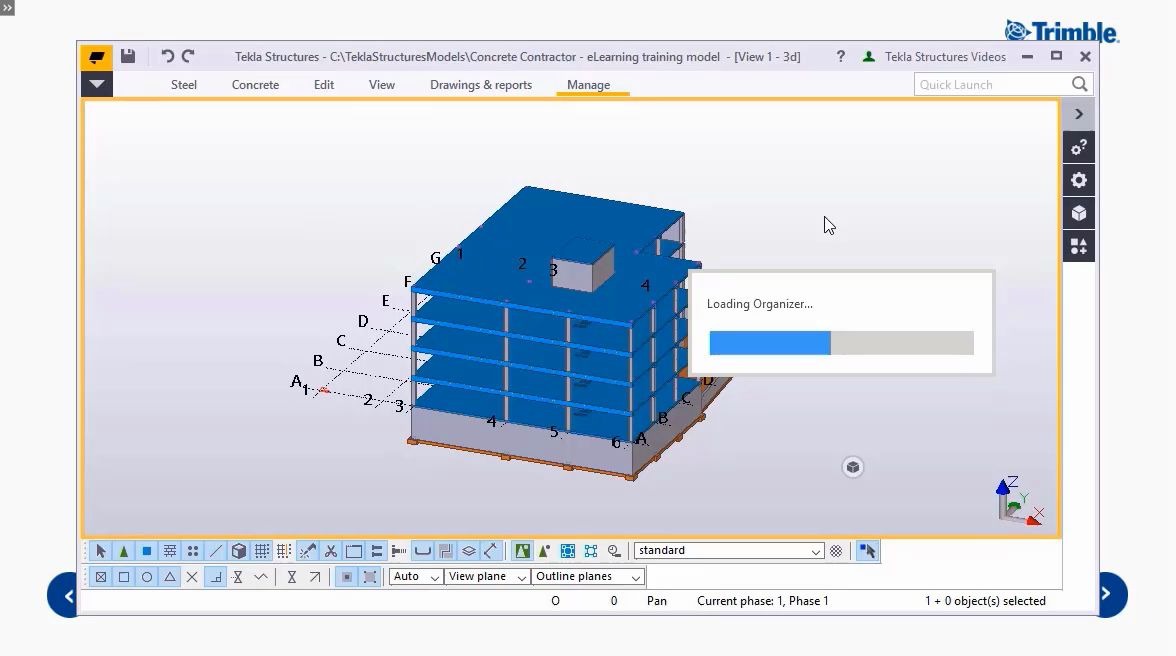Image resolution: width=1176 pixels, height=656 pixels.
Task: Toggle select connections green triangle switch
Action: point(124,551)
